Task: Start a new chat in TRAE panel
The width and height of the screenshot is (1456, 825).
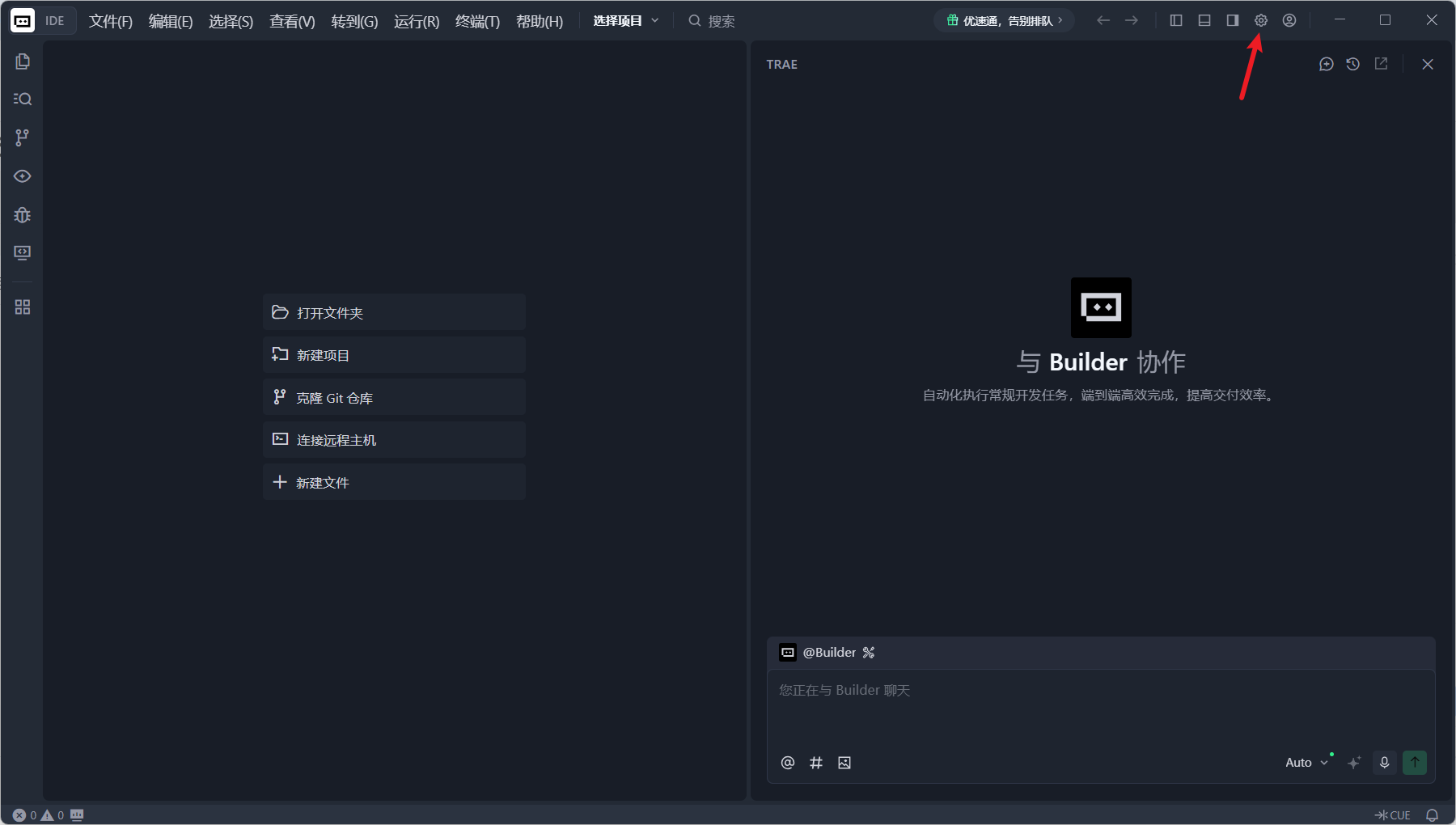Action: 1327,64
